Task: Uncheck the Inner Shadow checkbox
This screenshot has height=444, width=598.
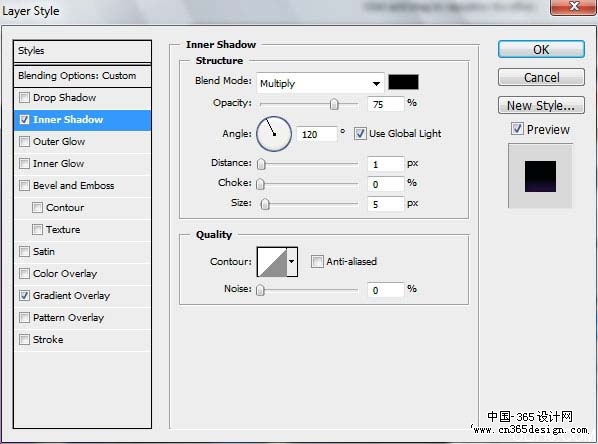Action: click(24, 120)
